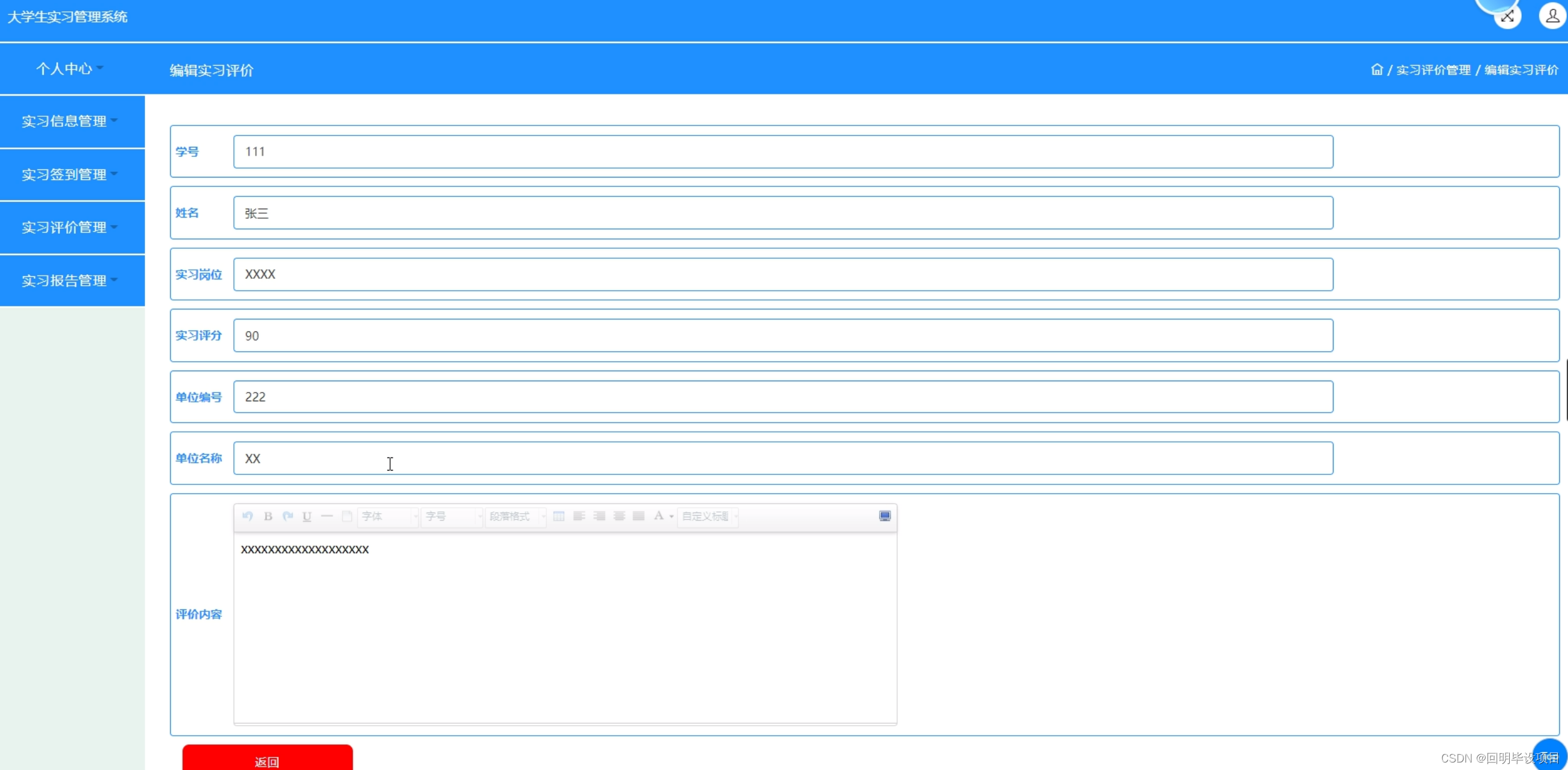Toggle justify alignment in editor toolbar
This screenshot has width=1568, height=770.
click(638, 516)
